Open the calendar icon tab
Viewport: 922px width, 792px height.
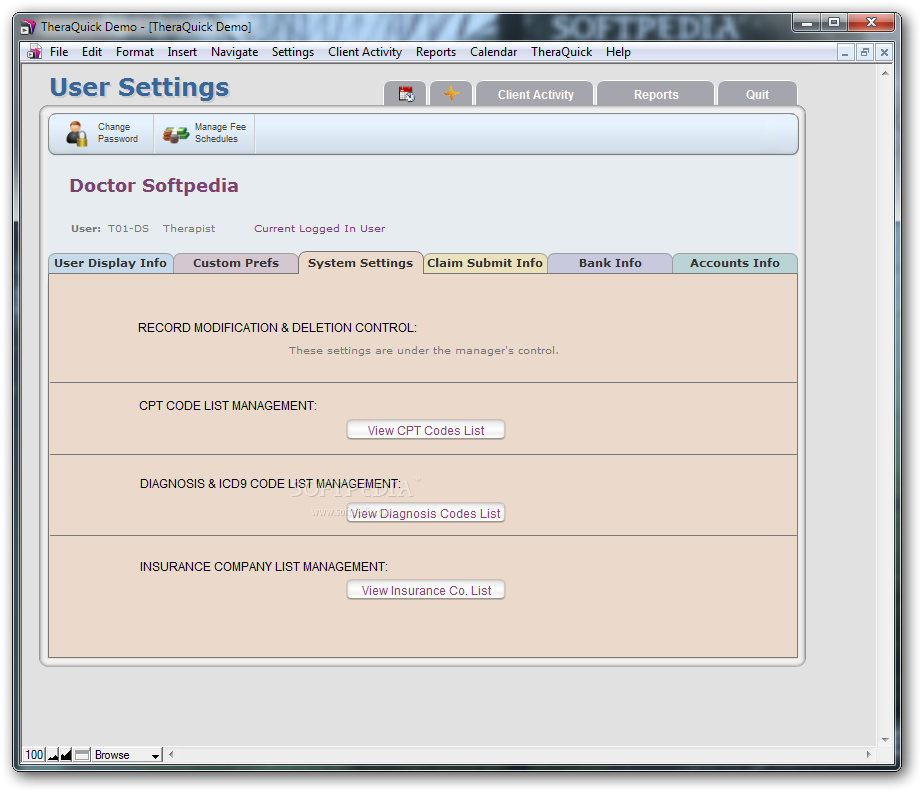[405, 94]
